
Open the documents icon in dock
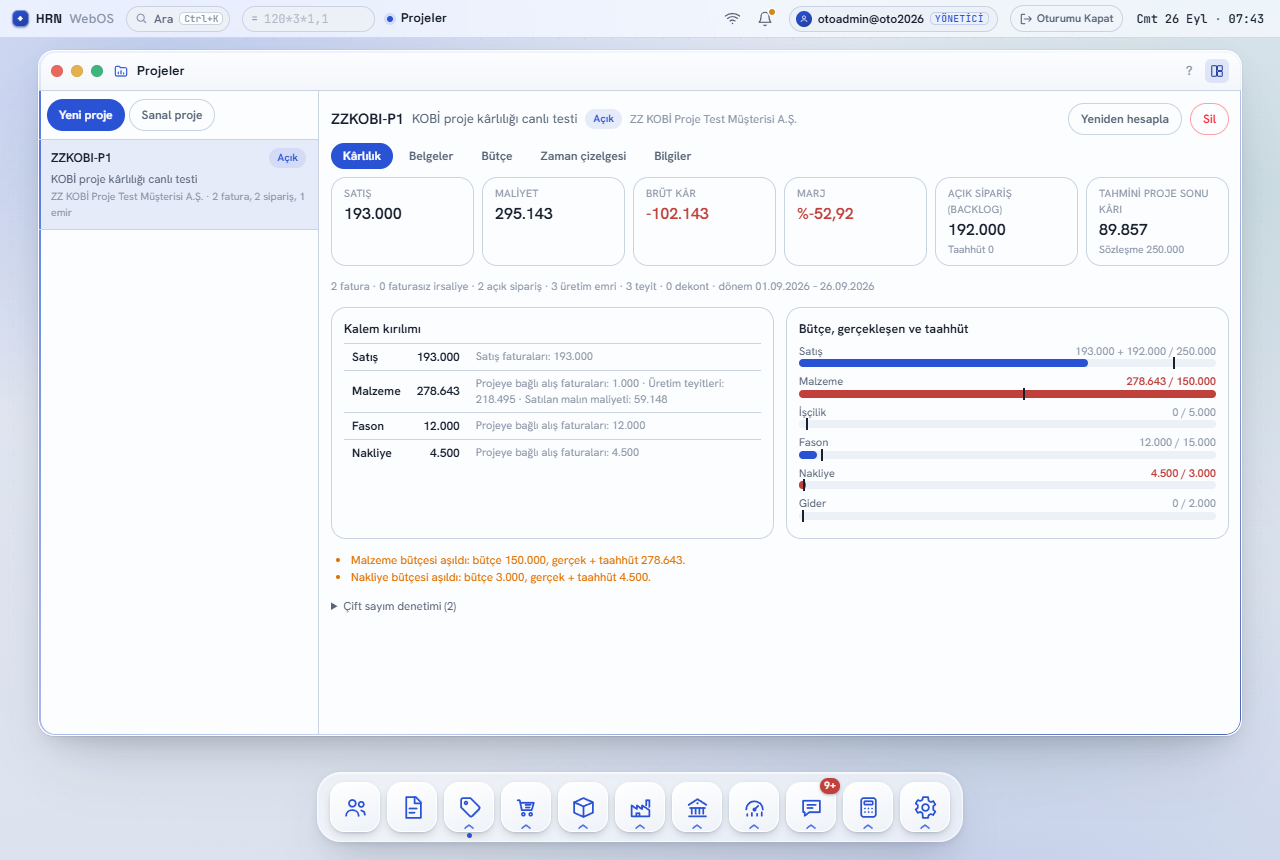412,807
